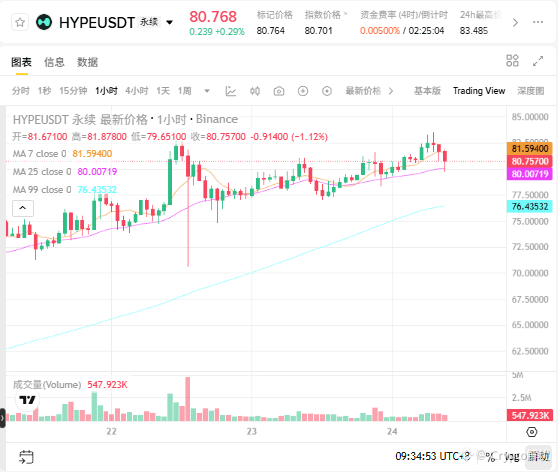Click the circled plus icon in the toolbar
The image size is (558, 472).
[303, 91]
